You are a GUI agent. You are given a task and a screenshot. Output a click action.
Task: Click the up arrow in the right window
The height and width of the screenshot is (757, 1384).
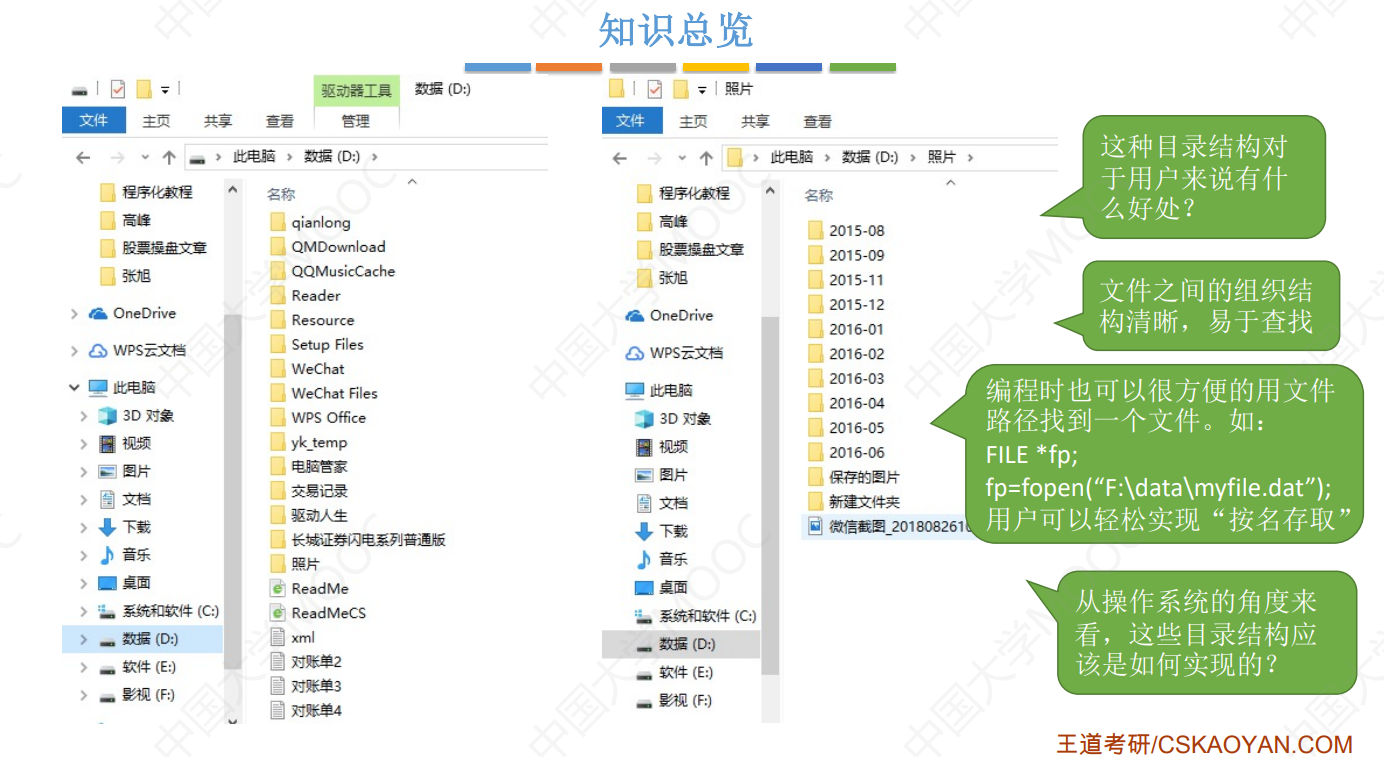707,157
